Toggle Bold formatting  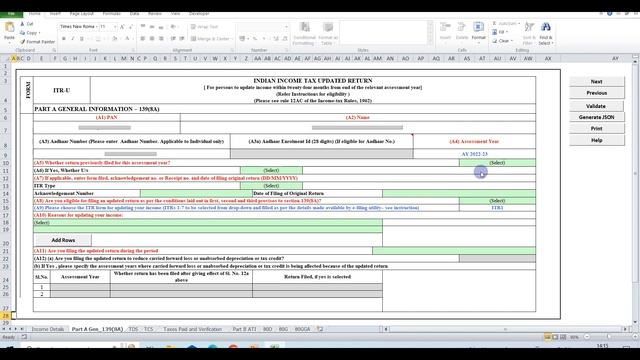64,39
